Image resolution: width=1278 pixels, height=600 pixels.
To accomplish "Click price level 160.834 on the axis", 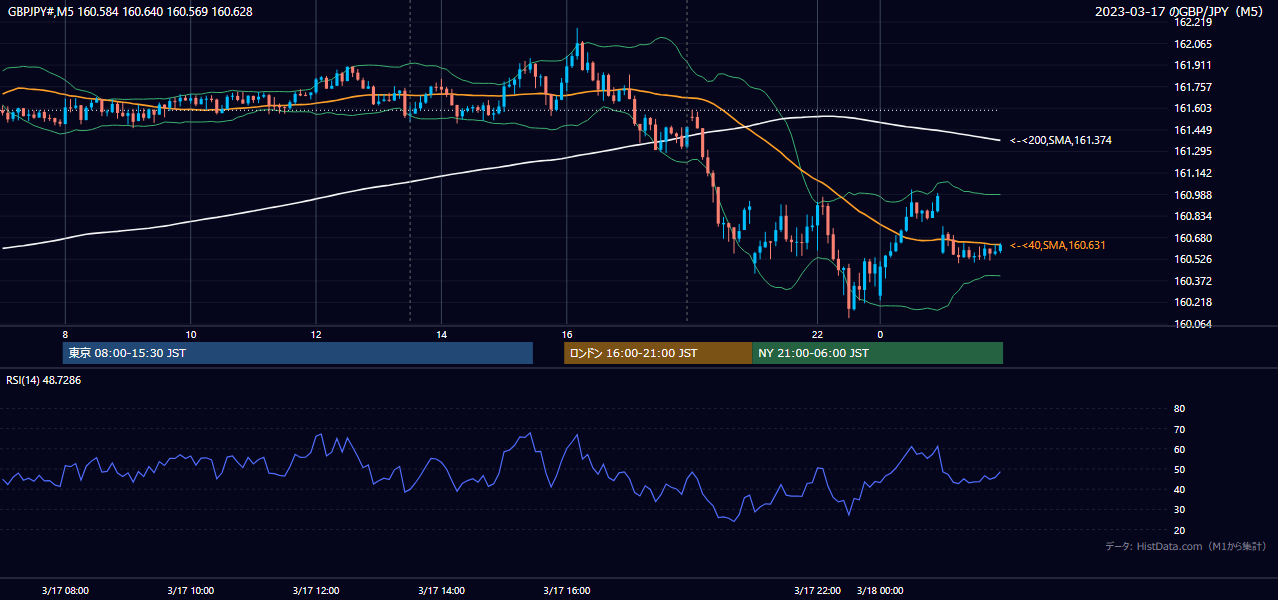I will click(1192, 216).
